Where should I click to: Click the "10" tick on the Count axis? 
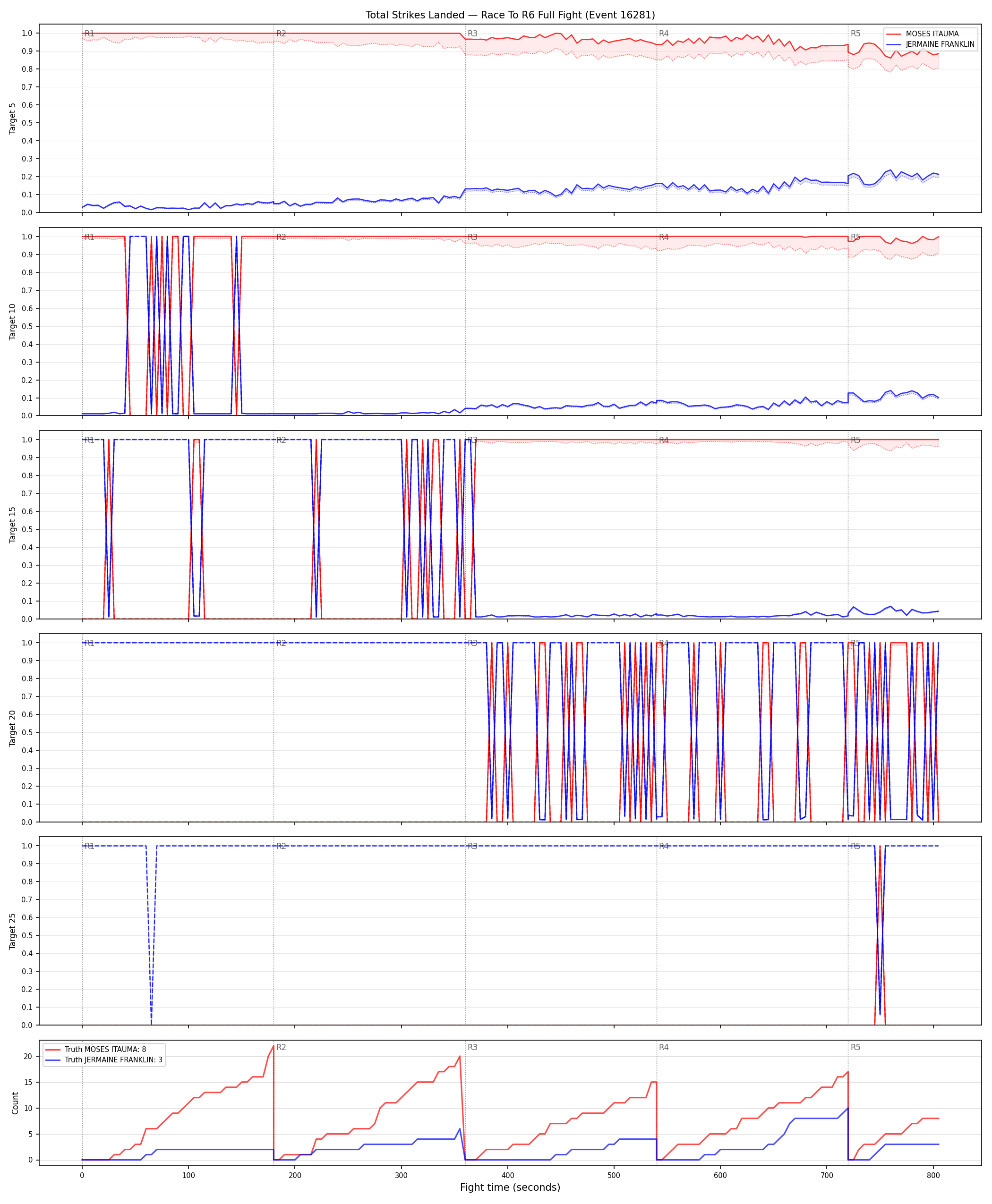[28, 1109]
